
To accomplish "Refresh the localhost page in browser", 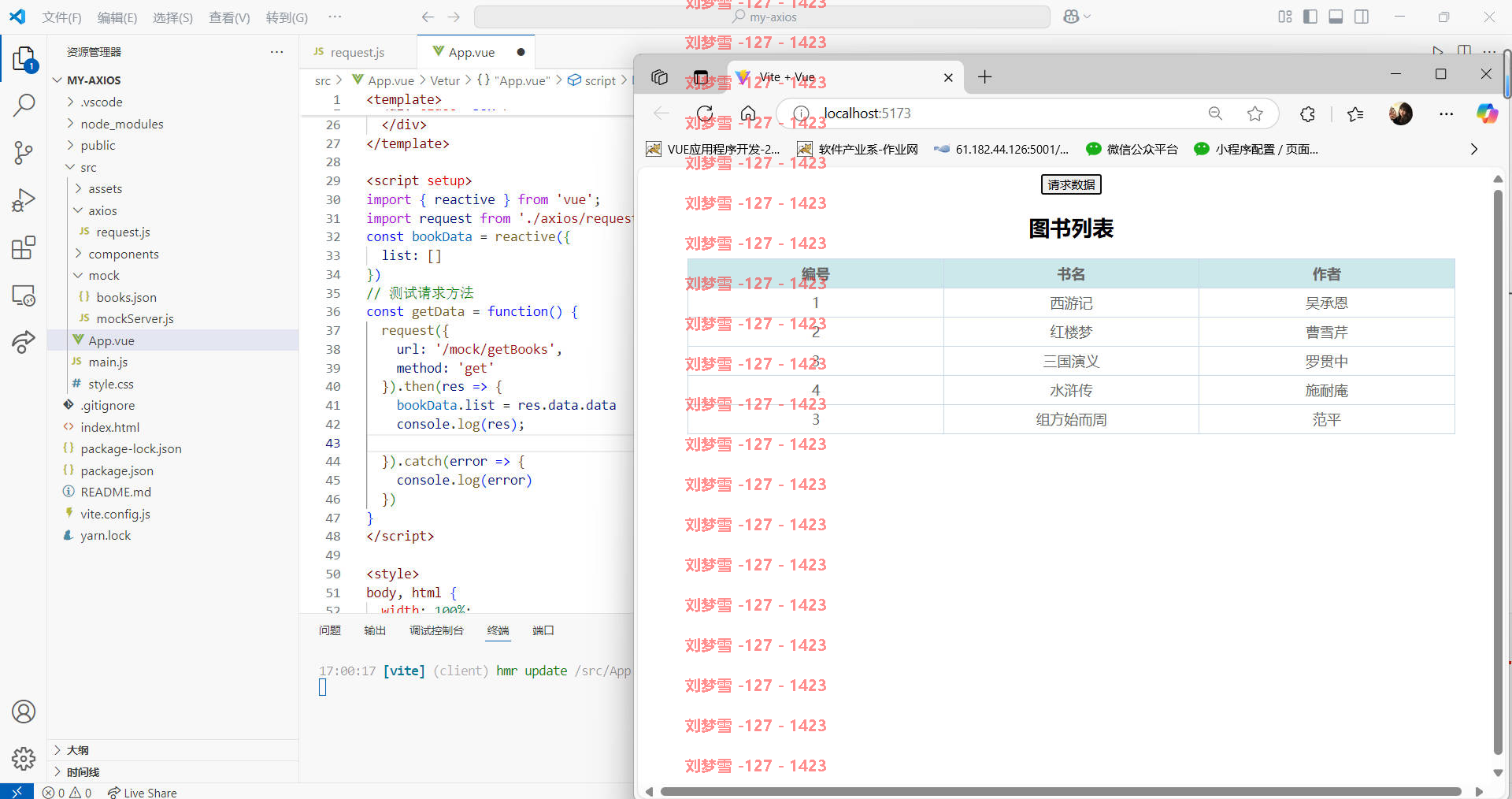I will pos(705,113).
